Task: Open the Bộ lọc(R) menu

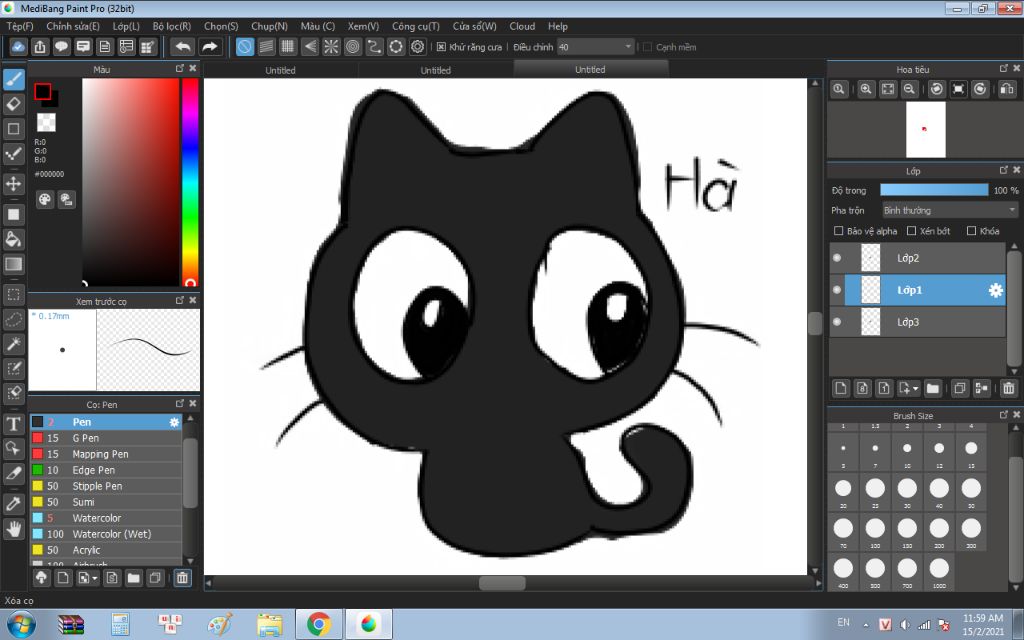Action: [x=172, y=26]
